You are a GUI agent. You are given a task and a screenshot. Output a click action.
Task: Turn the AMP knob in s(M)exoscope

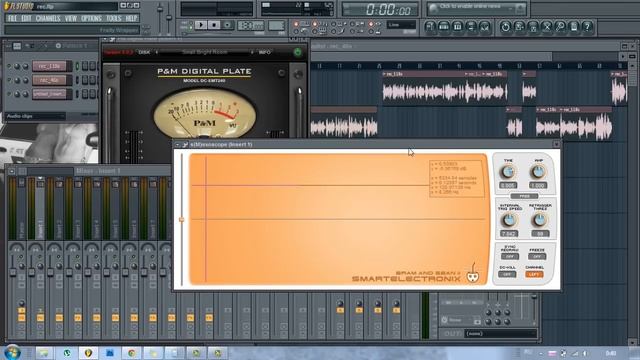point(538,172)
